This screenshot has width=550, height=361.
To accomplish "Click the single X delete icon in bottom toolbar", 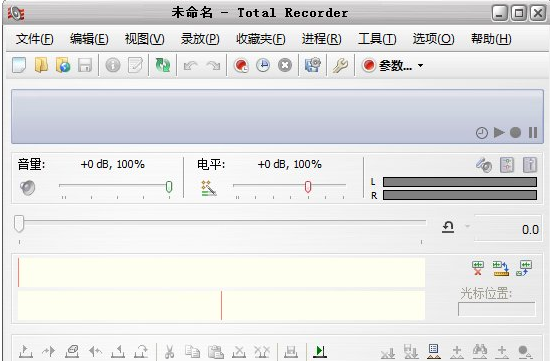I will point(239,352).
